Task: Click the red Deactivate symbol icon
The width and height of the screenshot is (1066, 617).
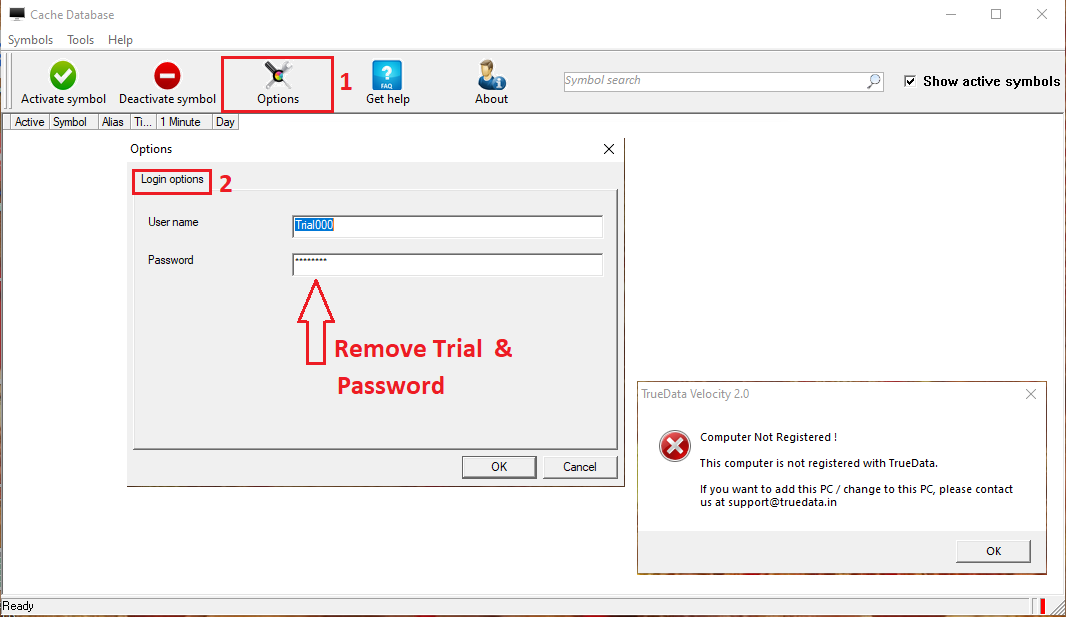Action: (x=167, y=75)
